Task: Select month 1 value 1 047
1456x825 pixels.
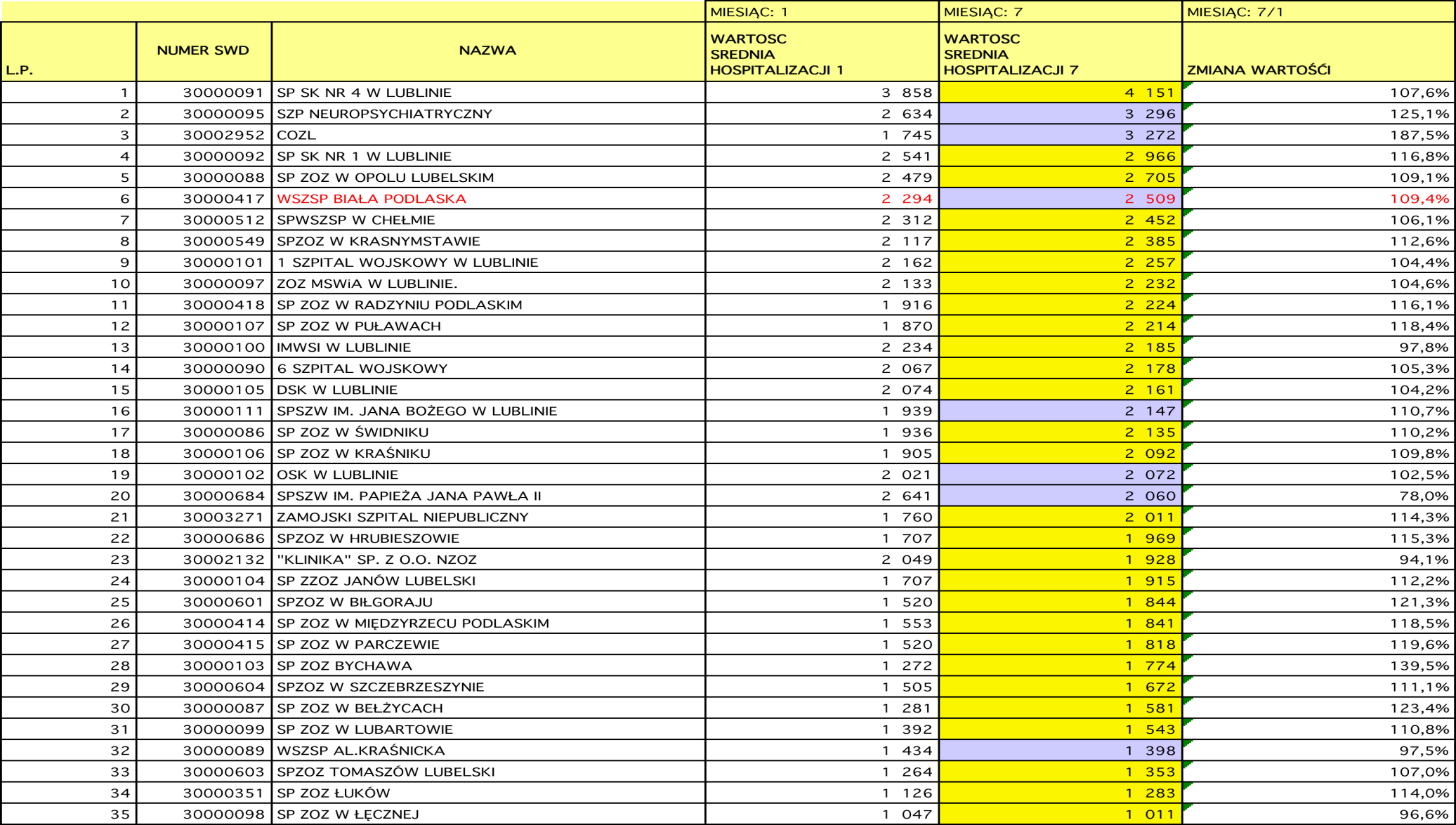Action: (822, 814)
